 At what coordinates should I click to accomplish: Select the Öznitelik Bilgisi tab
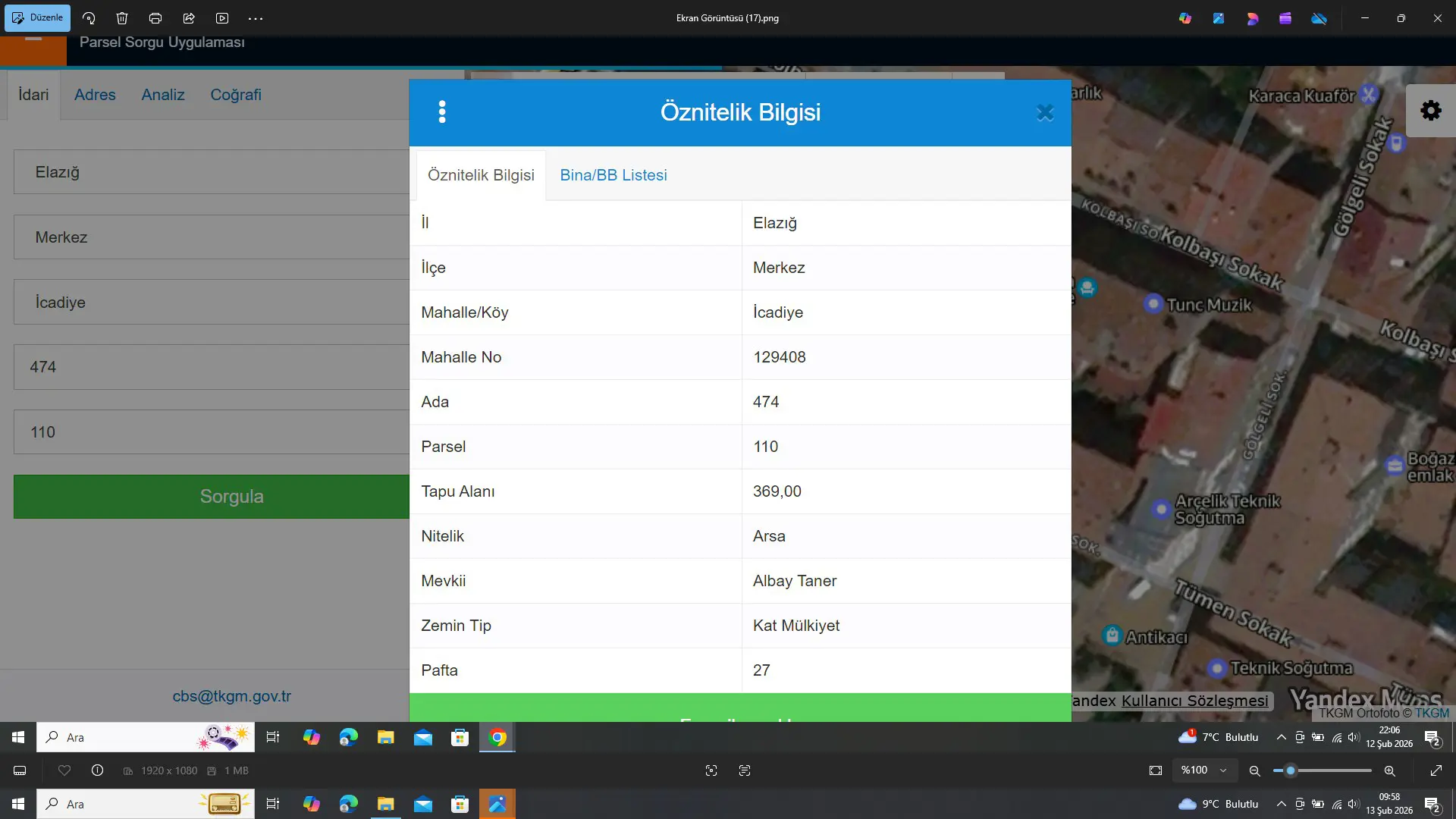(481, 175)
